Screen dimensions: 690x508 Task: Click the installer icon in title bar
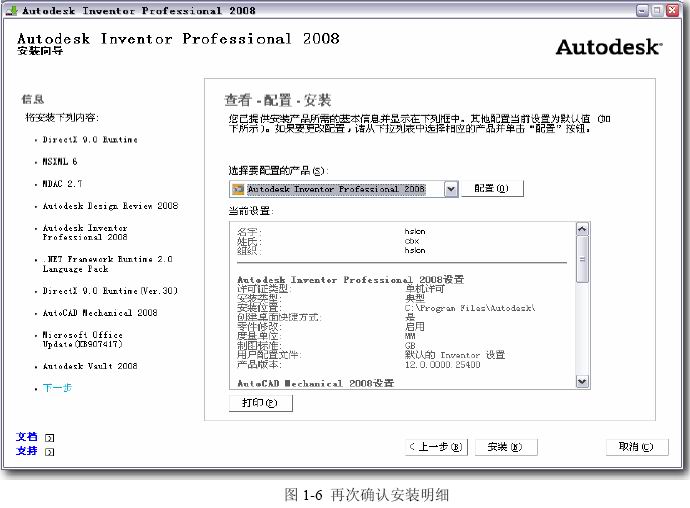tap(12, 10)
